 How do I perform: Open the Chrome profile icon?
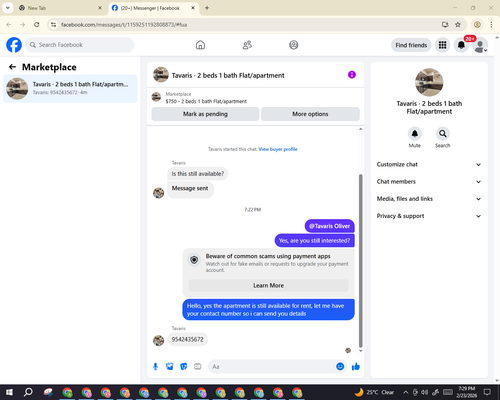pos(477,25)
